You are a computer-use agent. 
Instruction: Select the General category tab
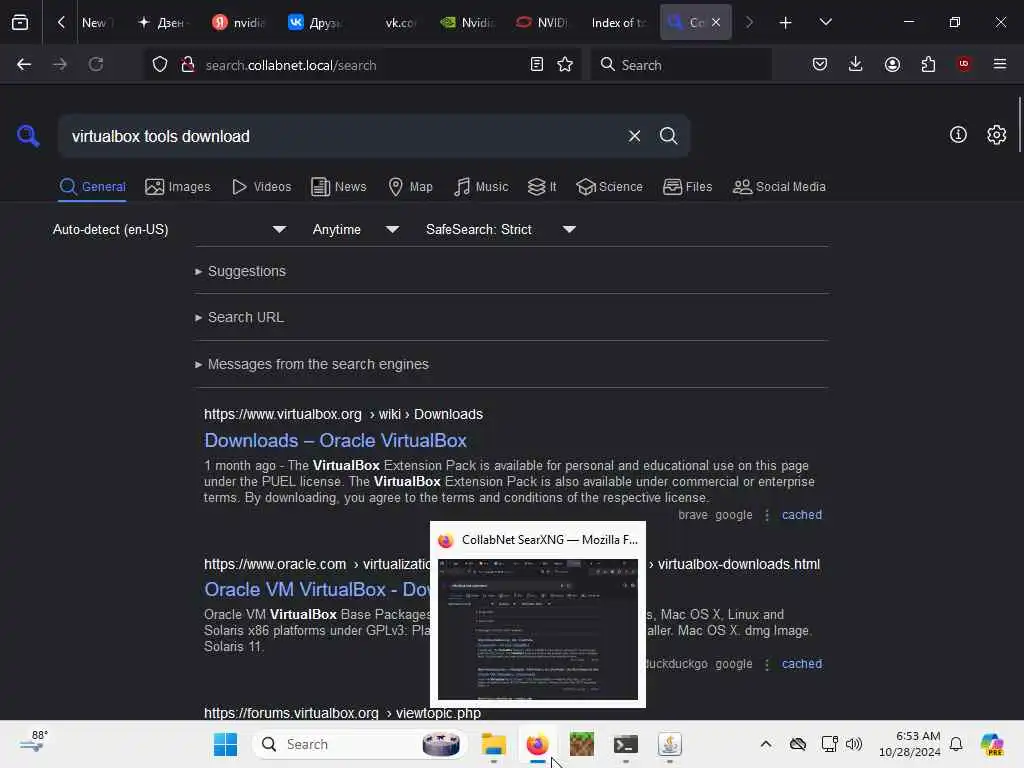[92, 187]
